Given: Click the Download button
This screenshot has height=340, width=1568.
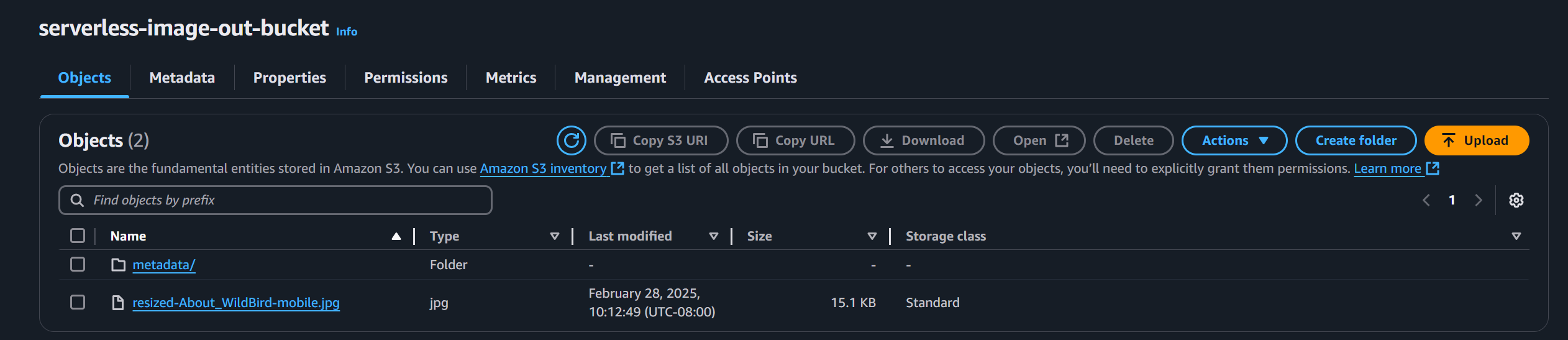Looking at the screenshot, I should [924, 140].
